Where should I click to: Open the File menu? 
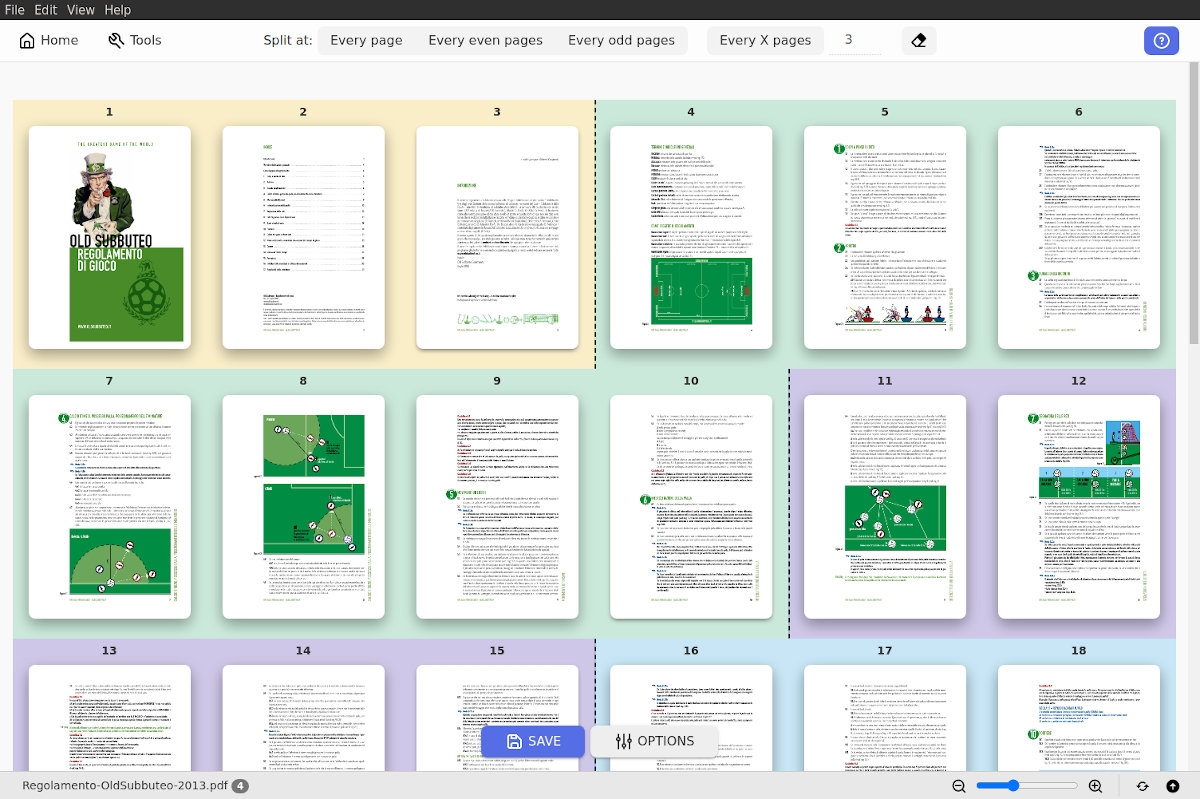coord(15,10)
